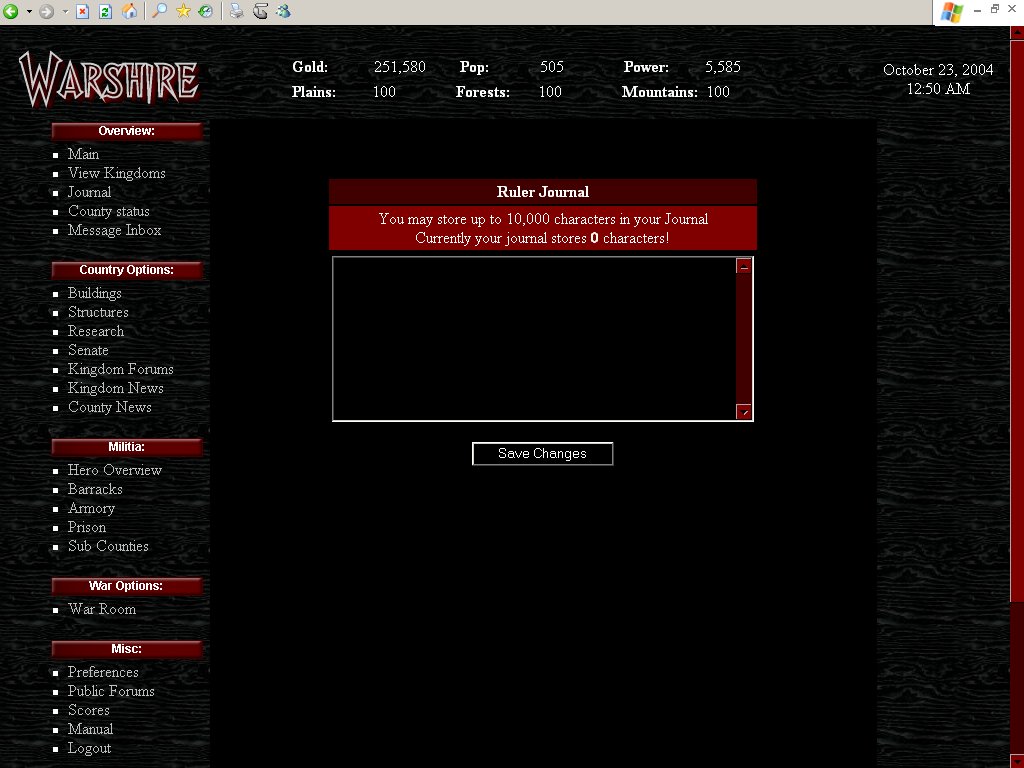Expand the Back button history dropdown arrow
This screenshot has height=768, width=1024.
[29, 12]
